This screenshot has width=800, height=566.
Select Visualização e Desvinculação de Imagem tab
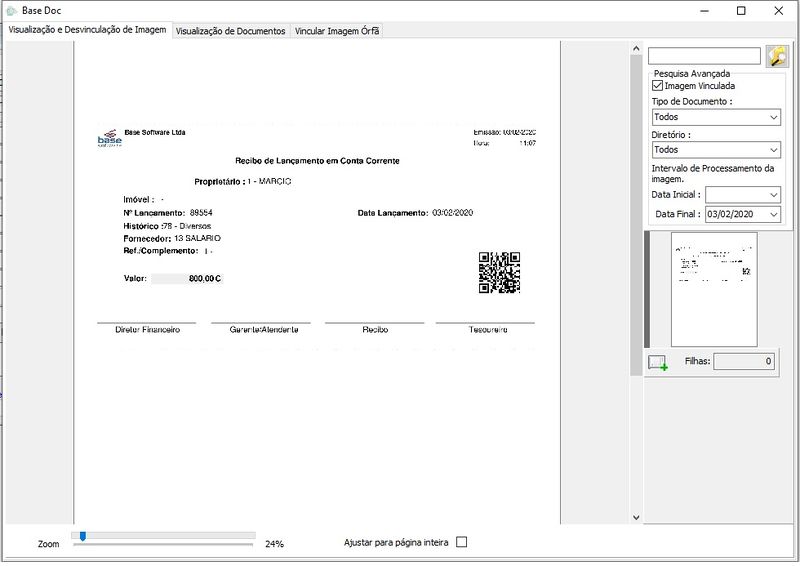point(87,30)
